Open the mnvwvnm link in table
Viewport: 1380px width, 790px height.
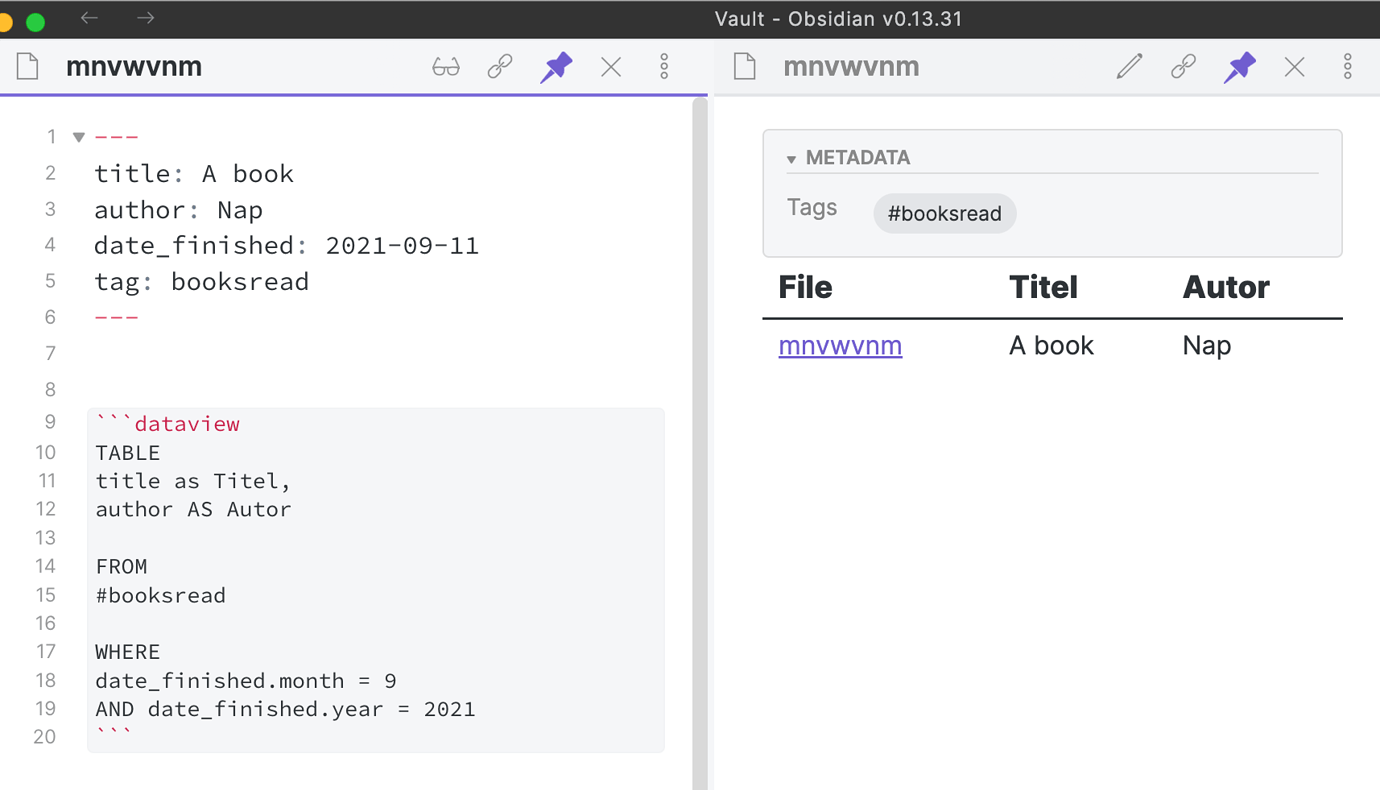coord(840,345)
